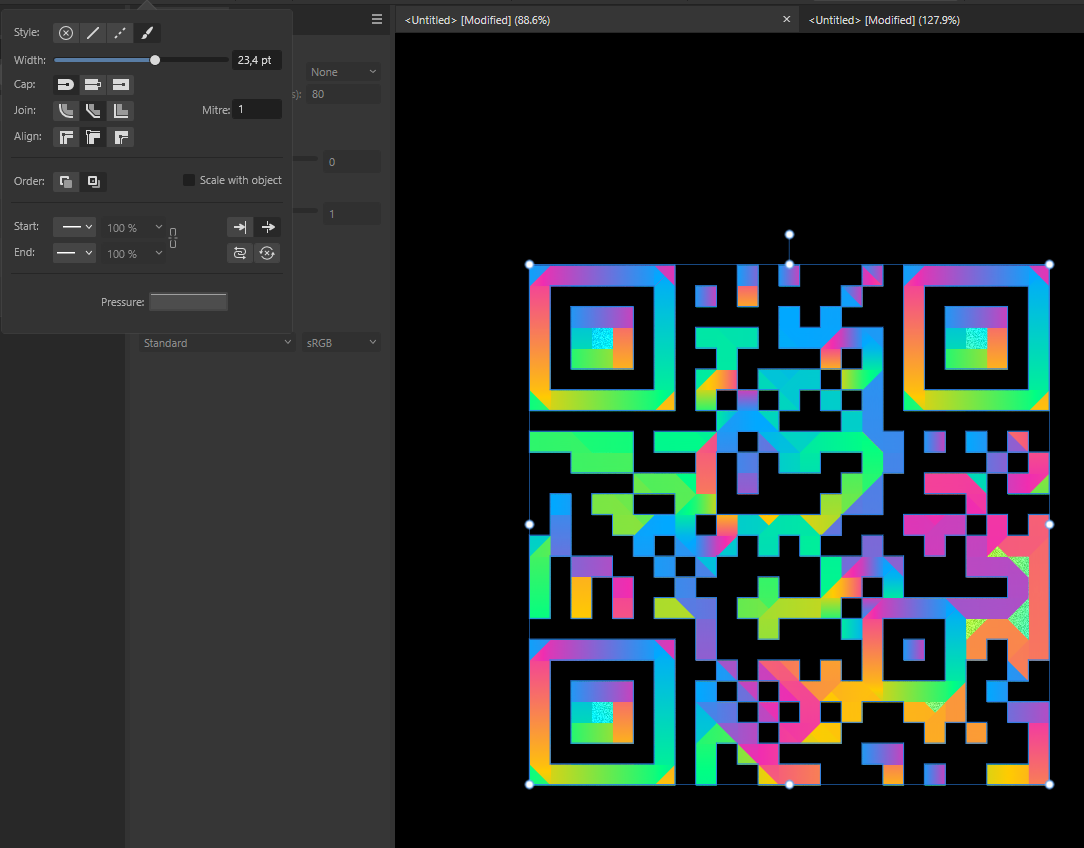
Task: Toggle the link between Start and End scale
Action: point(173,238)
